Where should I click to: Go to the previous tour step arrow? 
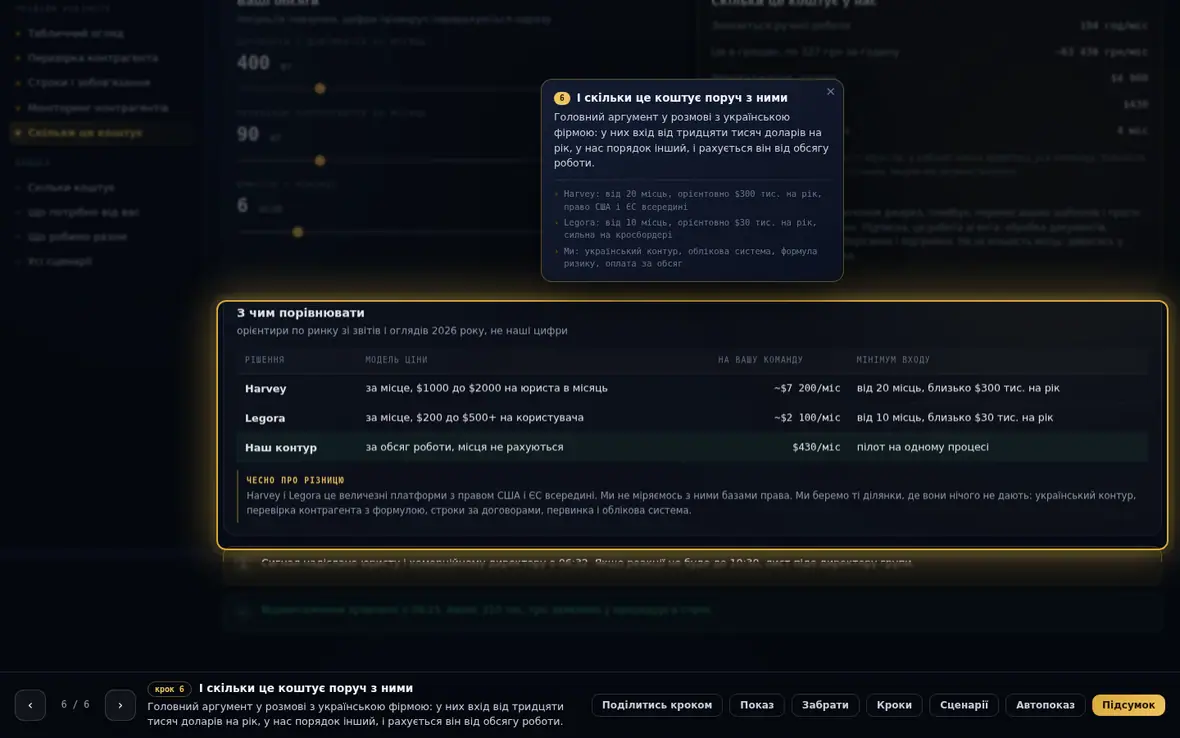[30, 705]
